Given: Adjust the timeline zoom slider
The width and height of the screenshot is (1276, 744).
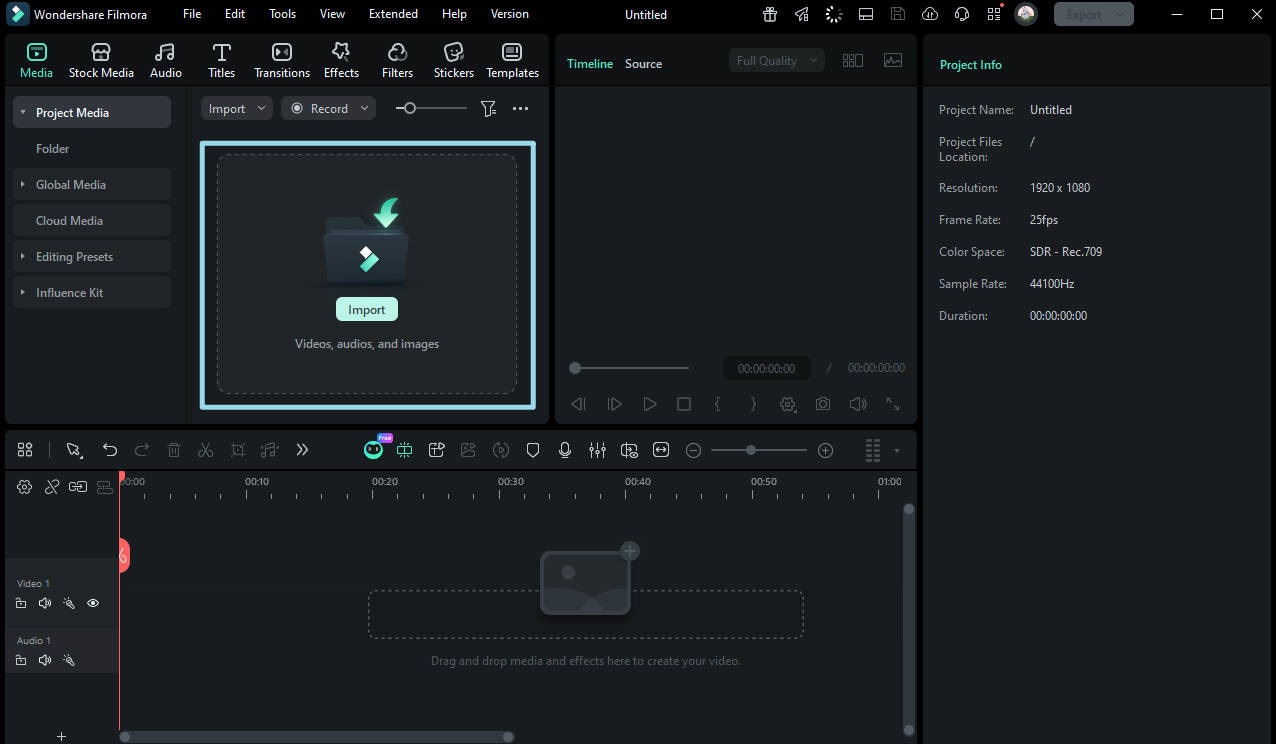Looking at the screenshot, I should coord(751,450).
